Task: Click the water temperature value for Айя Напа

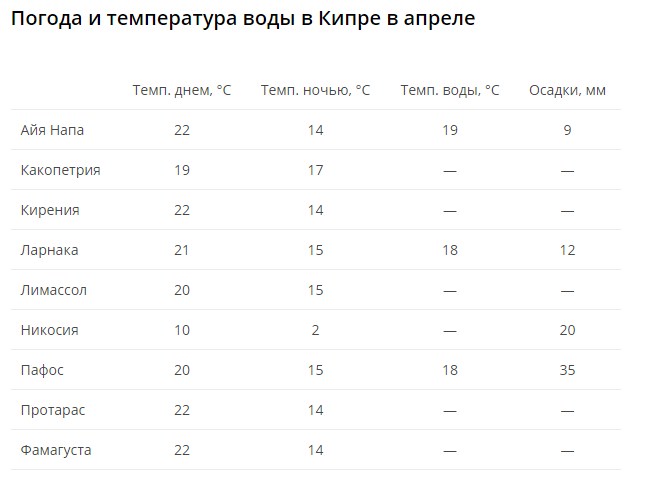Action: click(x=450, y=130)
